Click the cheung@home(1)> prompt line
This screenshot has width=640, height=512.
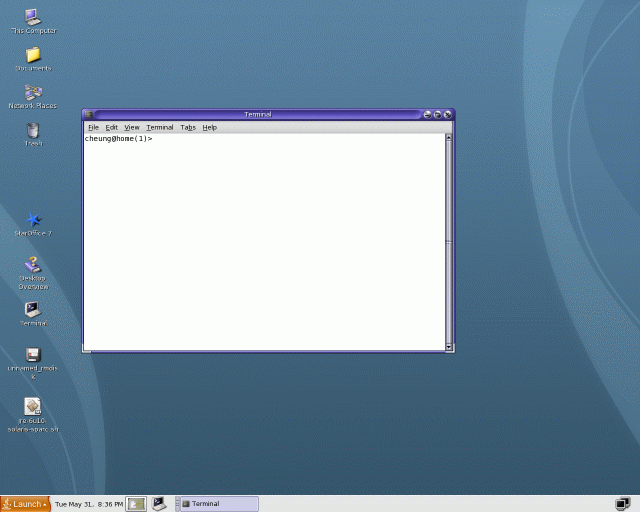point(118,139)
